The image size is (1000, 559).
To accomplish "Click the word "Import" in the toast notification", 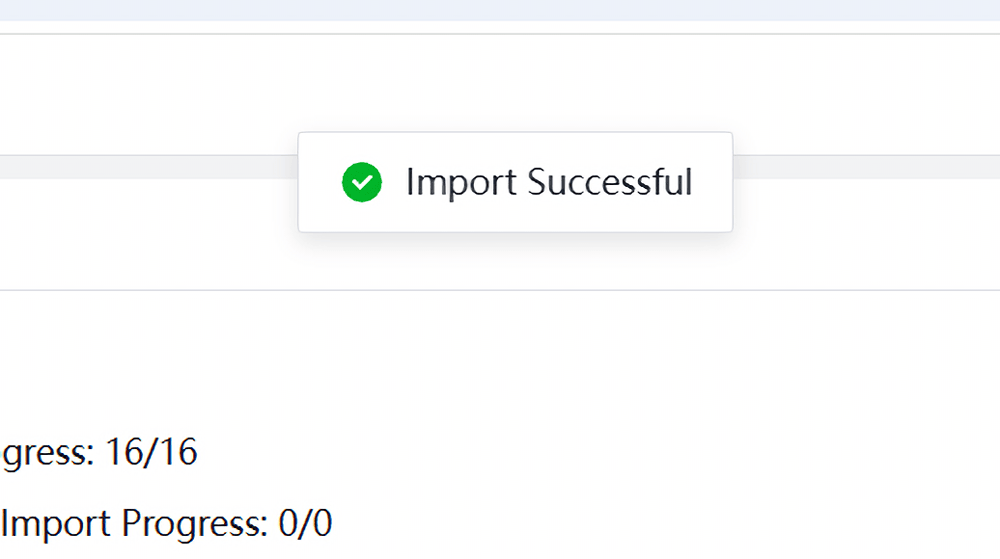I will [461, 183].
